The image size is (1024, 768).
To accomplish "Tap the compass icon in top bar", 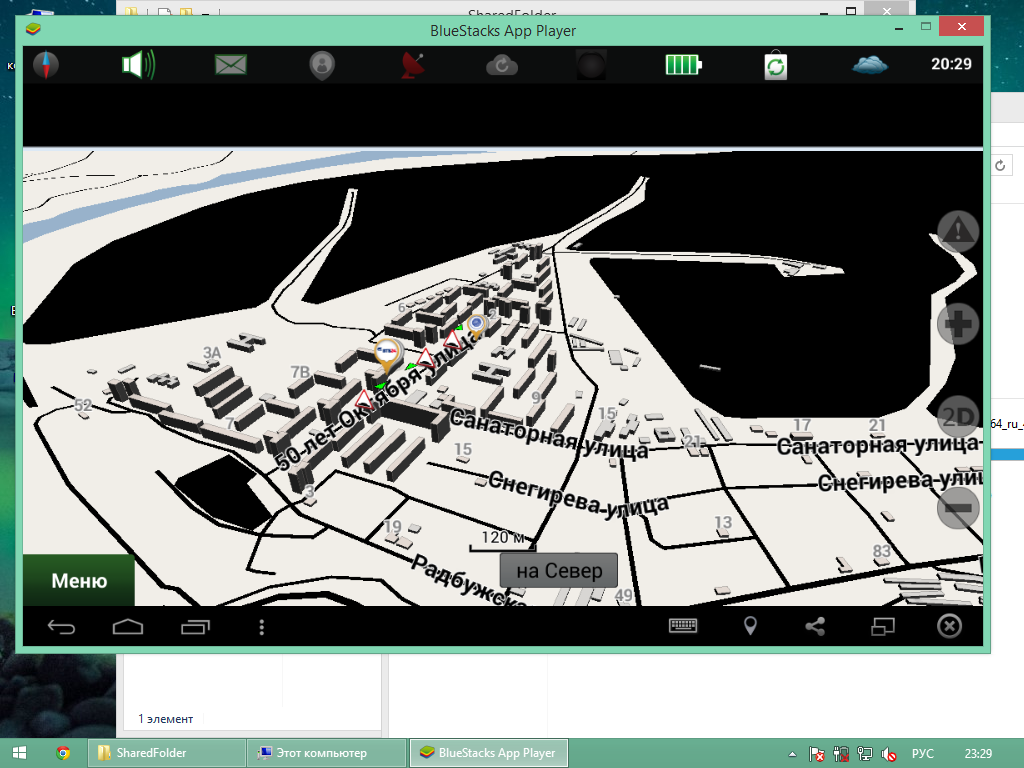I will [x=46, y=65].
